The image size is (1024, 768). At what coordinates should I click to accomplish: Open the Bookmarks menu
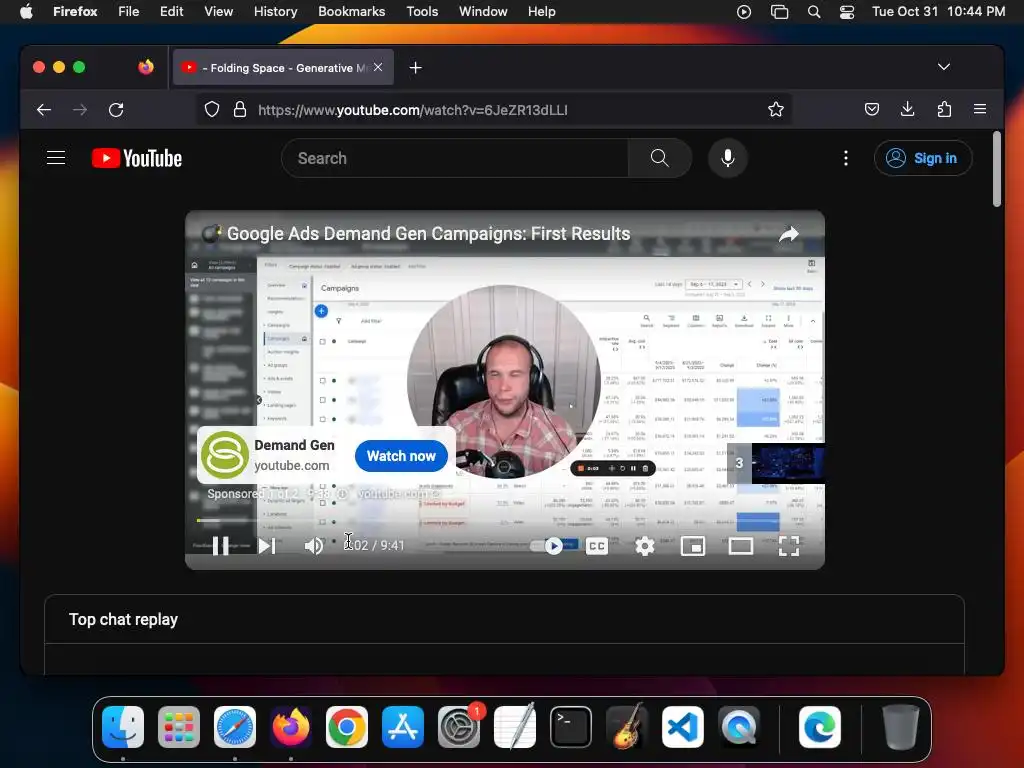pos(351,12)
